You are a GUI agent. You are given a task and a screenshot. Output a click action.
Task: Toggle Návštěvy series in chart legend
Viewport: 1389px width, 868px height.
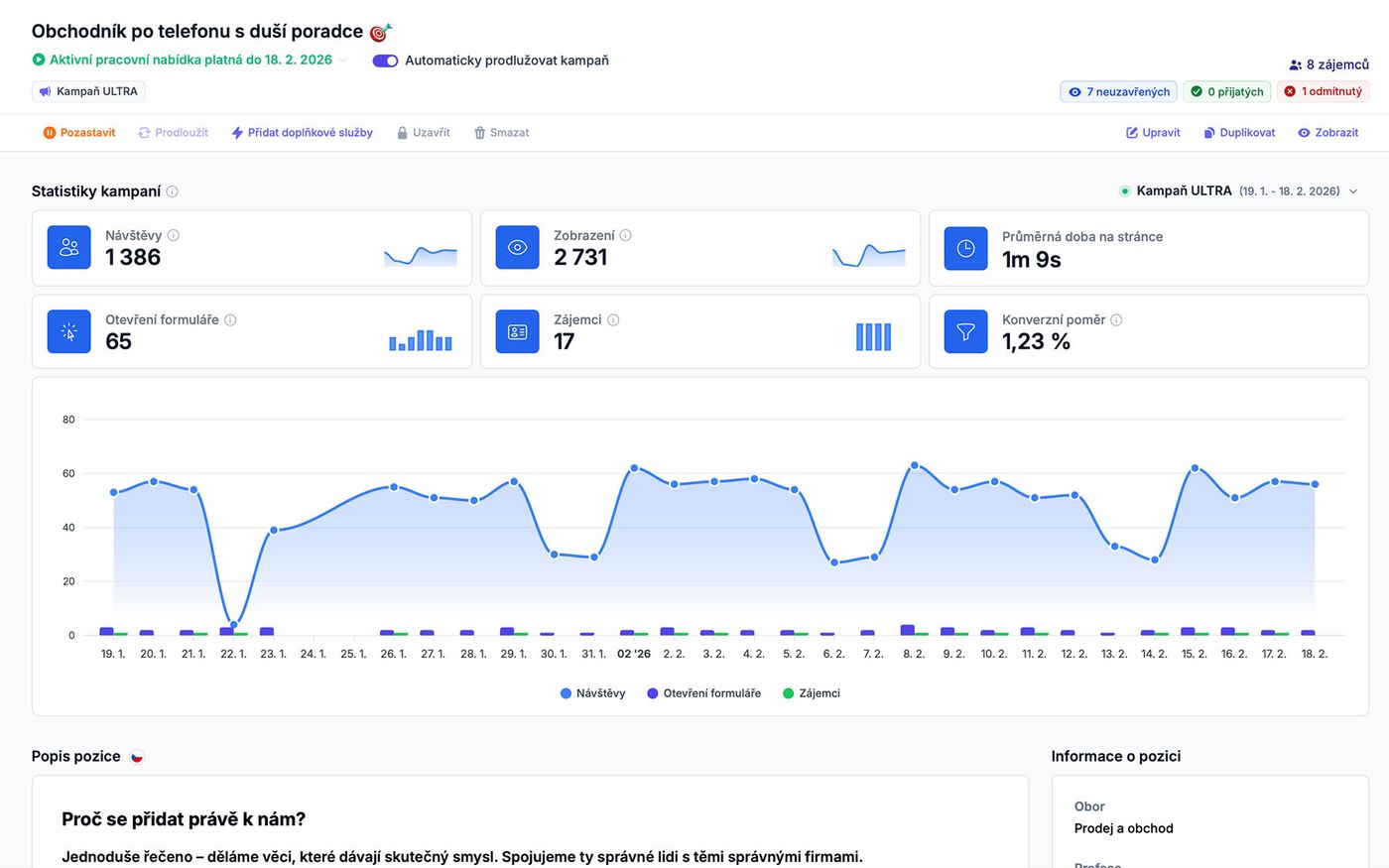tap(593, 693)
